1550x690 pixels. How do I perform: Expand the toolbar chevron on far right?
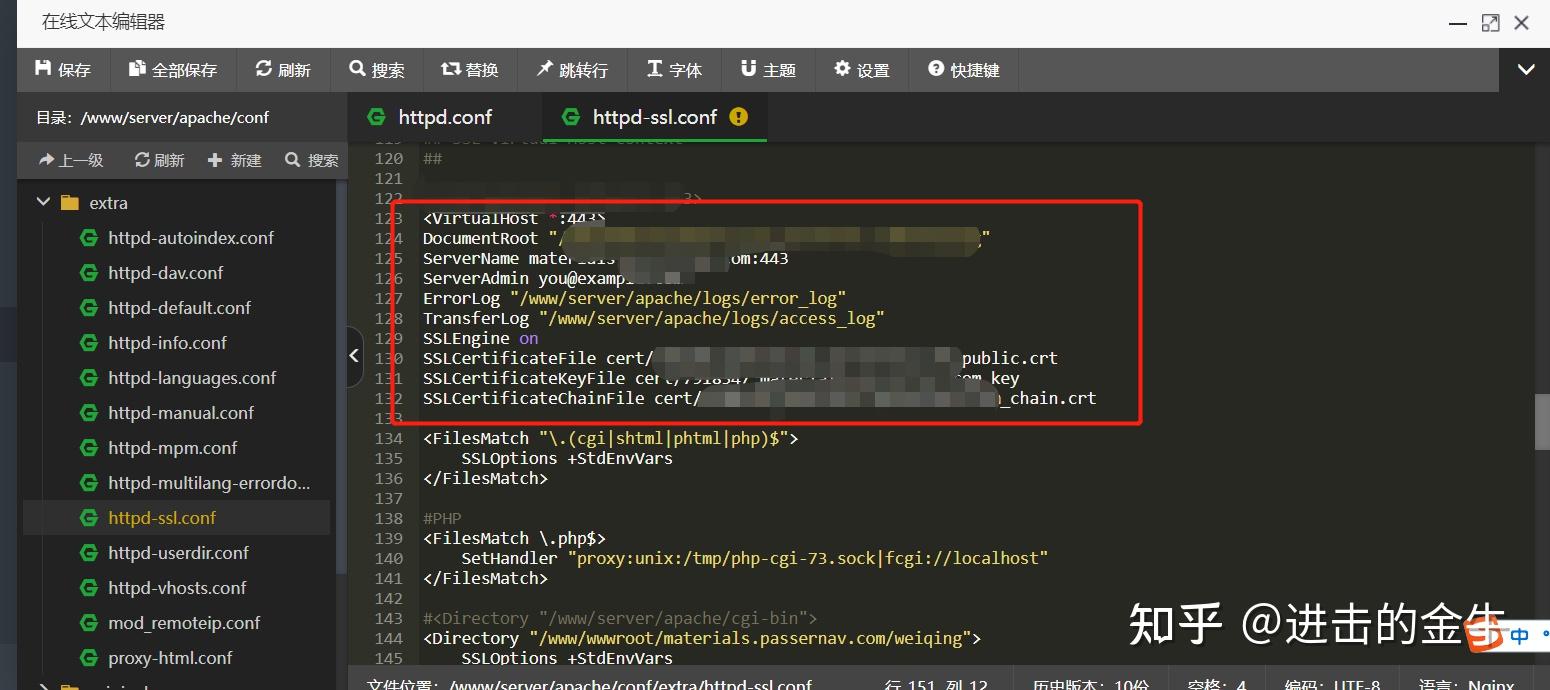point(1525,69)
